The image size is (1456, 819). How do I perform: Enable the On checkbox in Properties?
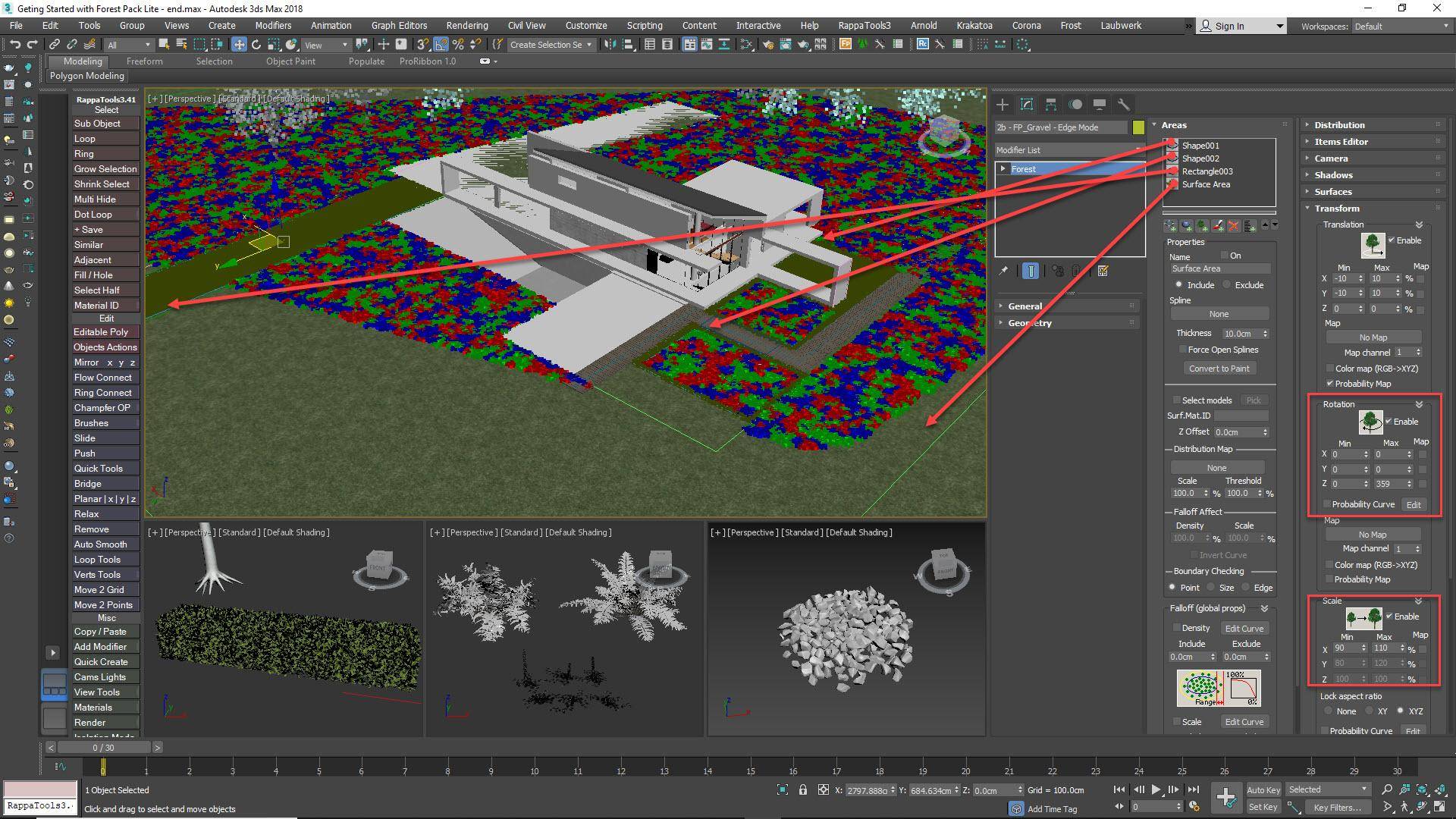tap(1223, 256)
